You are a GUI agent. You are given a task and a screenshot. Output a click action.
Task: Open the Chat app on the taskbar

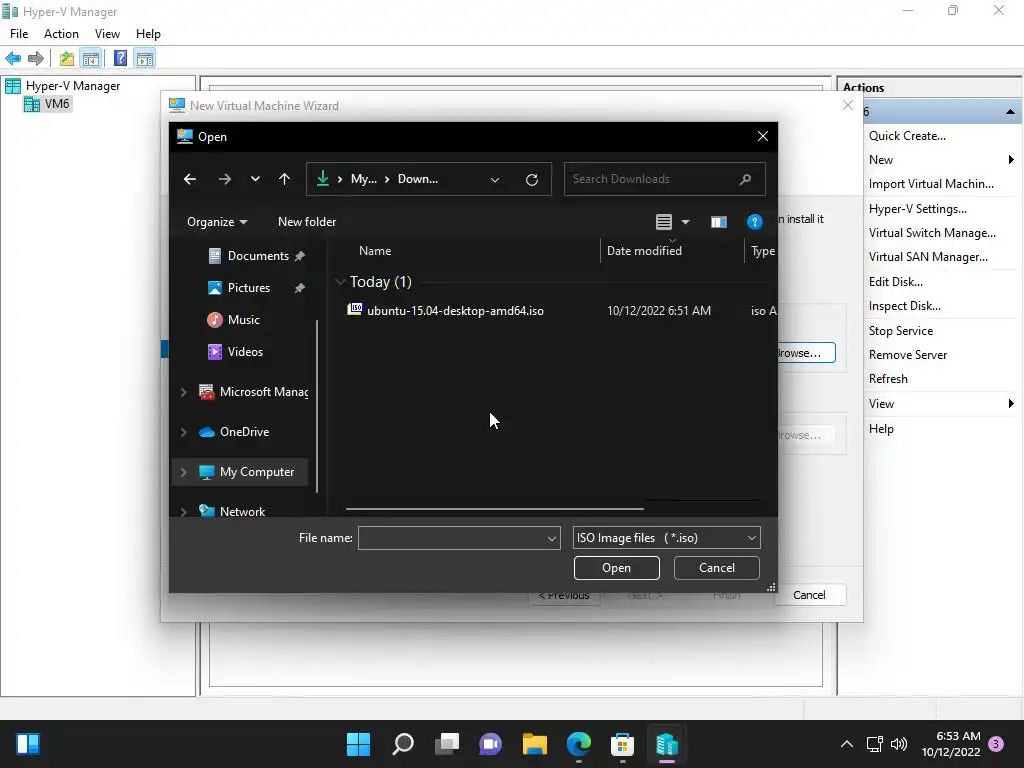coord(490,744)
